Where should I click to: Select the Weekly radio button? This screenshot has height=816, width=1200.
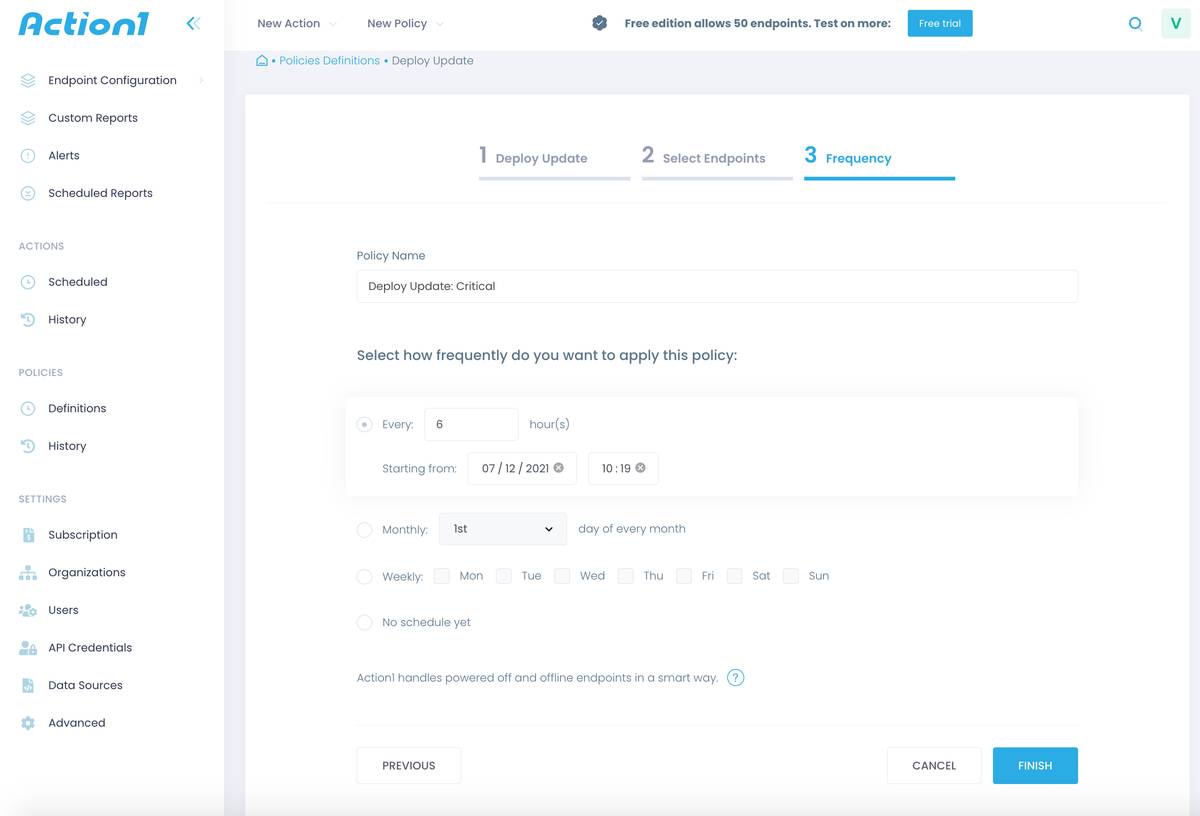(364, 577)
